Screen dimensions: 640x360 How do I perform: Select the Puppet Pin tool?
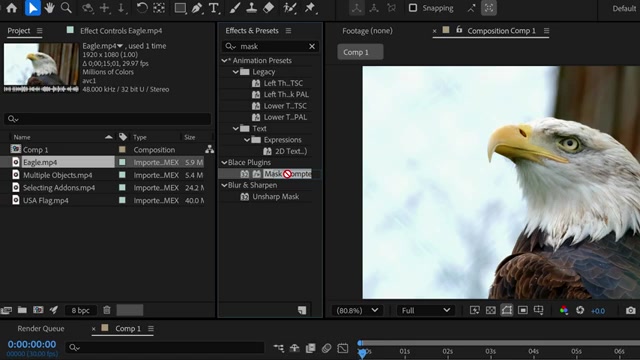point(310,8)
